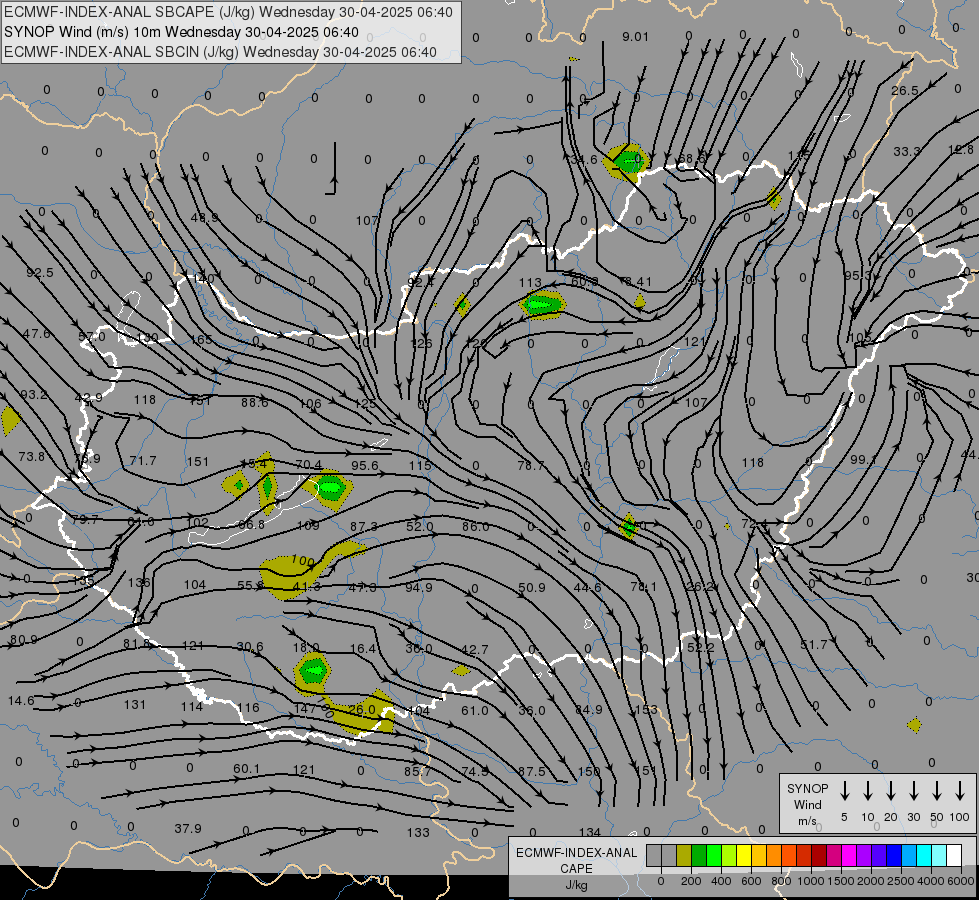Viewport: 979px width, 900px height.
Task: Select the '71.7' map value
Action: (143, 460)
